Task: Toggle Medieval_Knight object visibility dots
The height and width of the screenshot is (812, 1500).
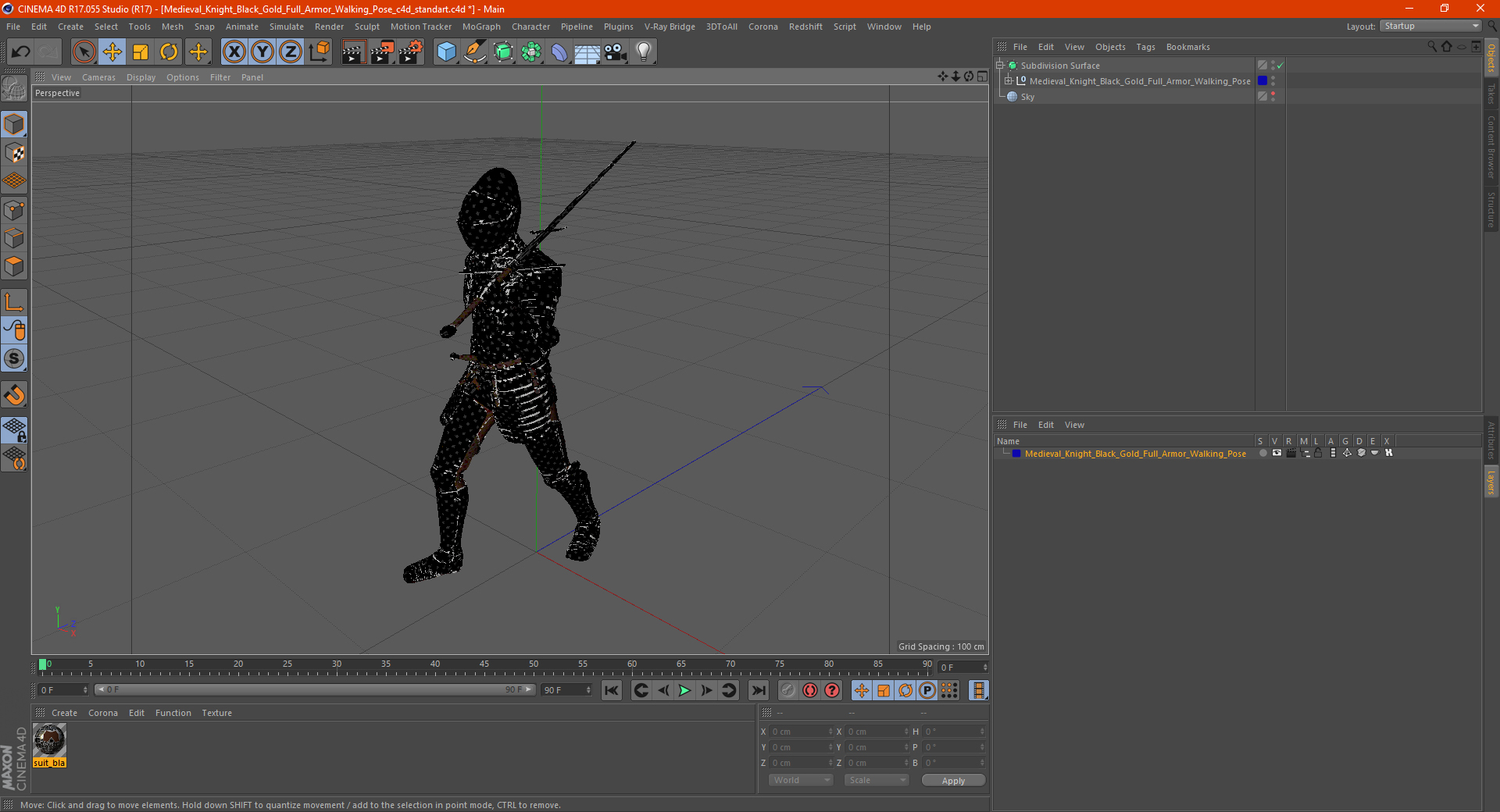Action: pyautogui.click(x=1273, y=81)
